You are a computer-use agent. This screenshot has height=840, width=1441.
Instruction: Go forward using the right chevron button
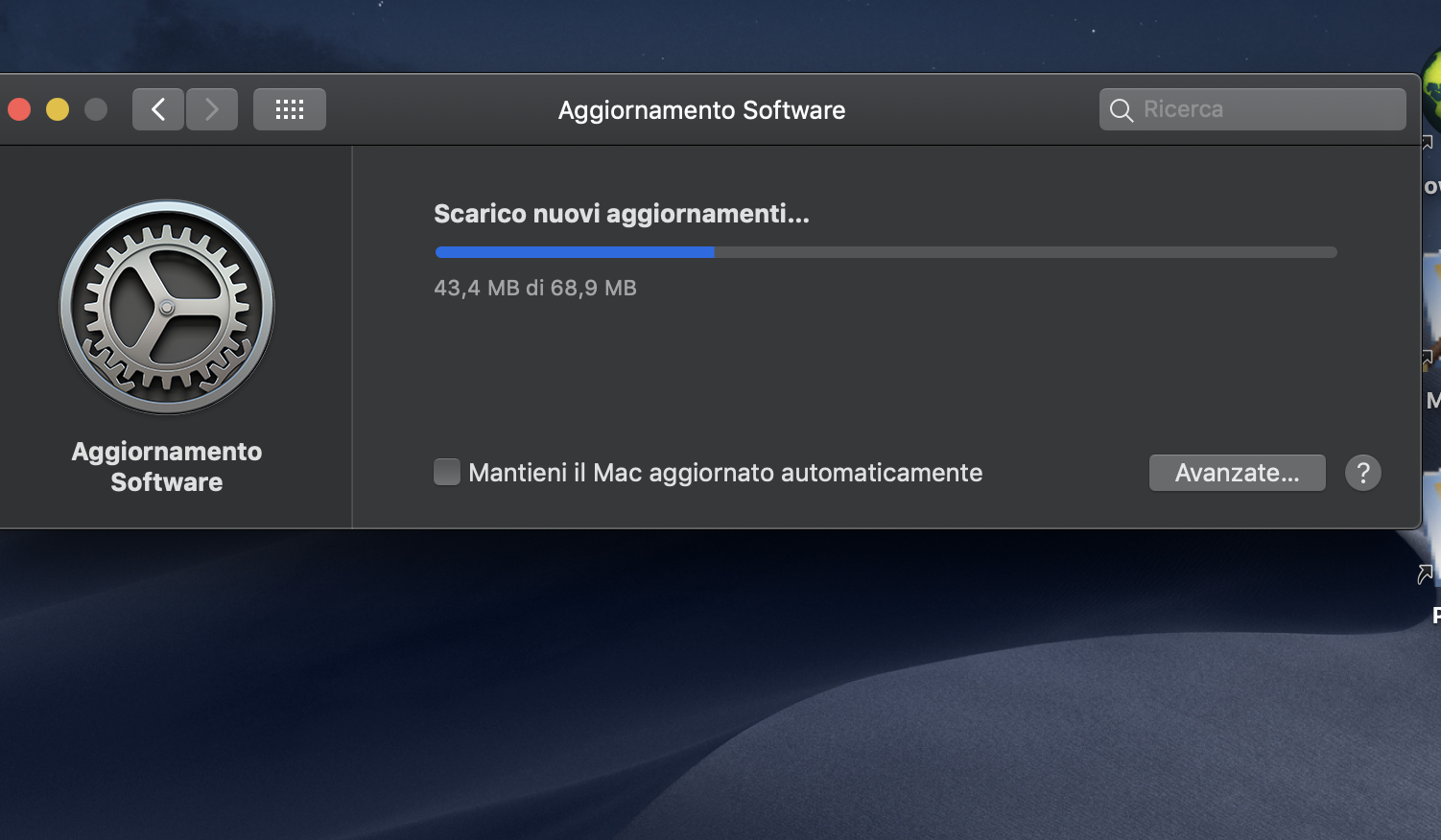(x=212, y=109)
